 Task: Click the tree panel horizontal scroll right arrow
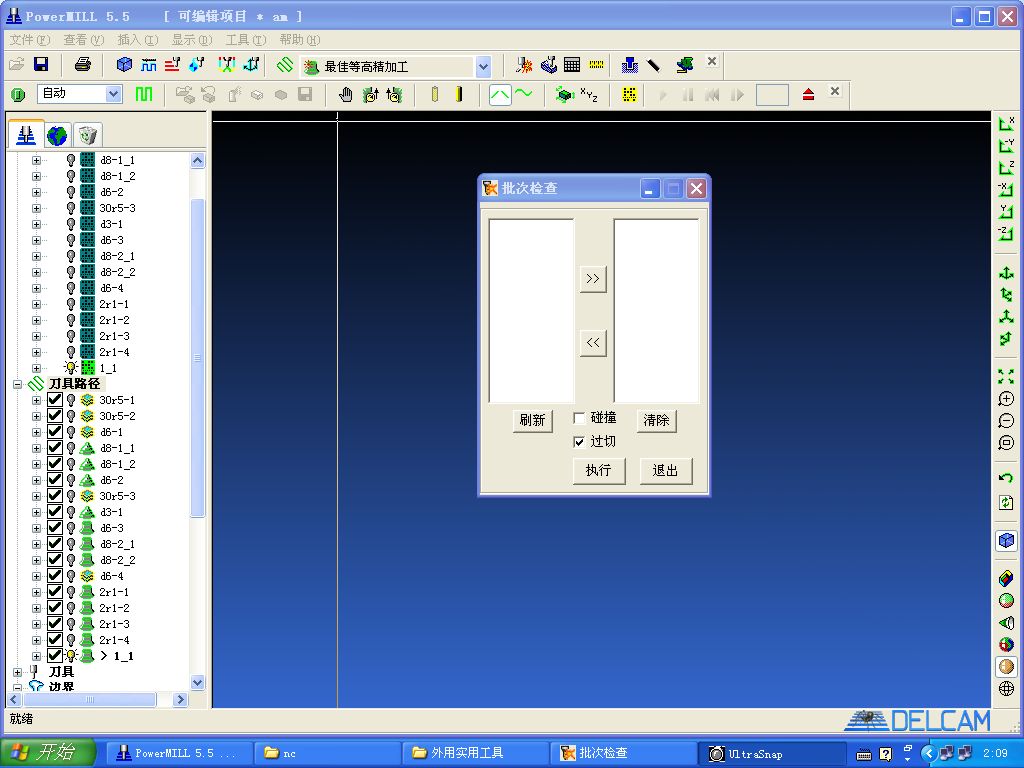tap(181, 699)
